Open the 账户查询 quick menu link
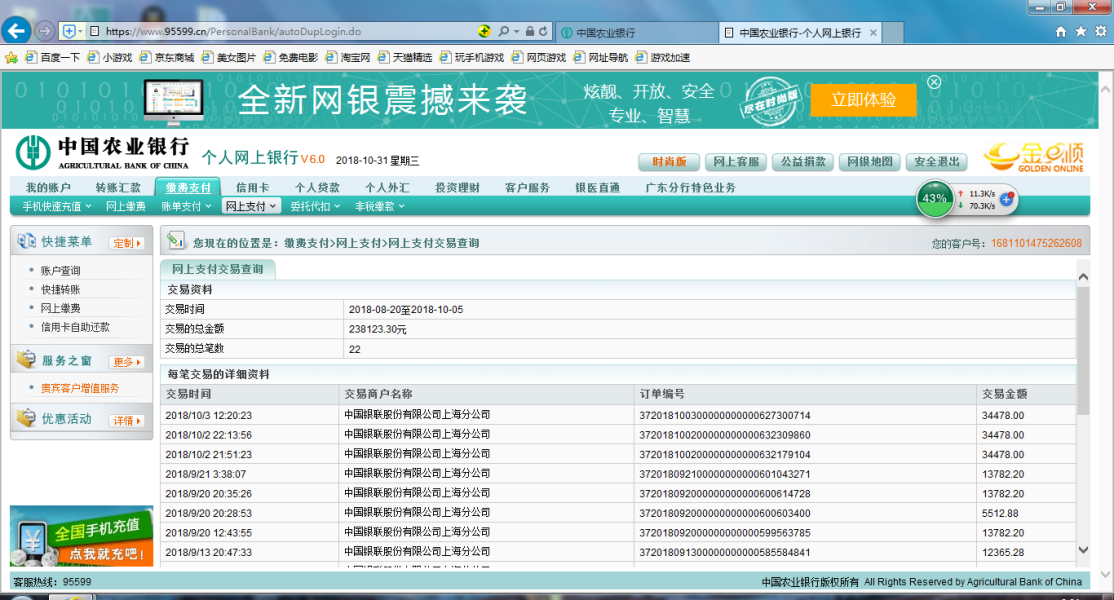The width and height of the screenshot is (1114, 600). tap(61, 270)
